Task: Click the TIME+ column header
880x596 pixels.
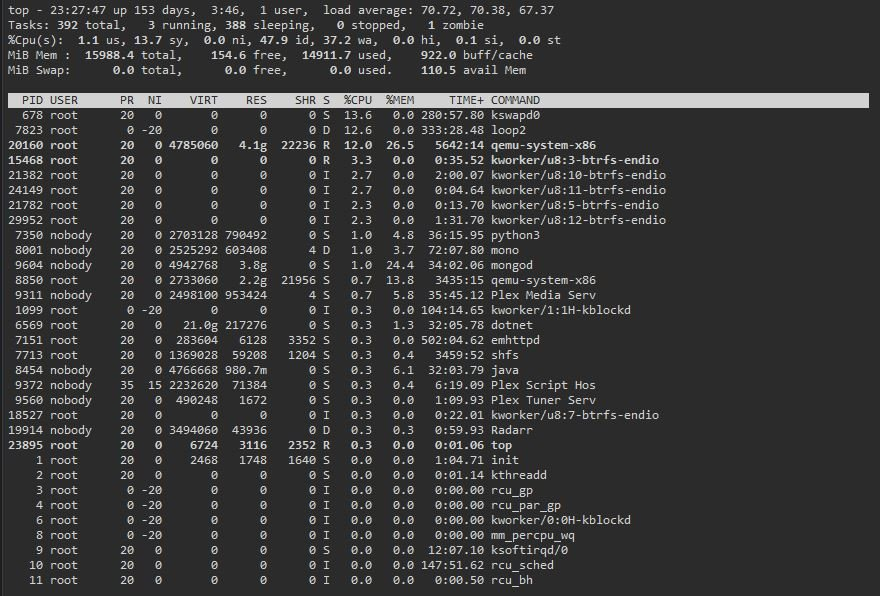Action: point(466,100)
